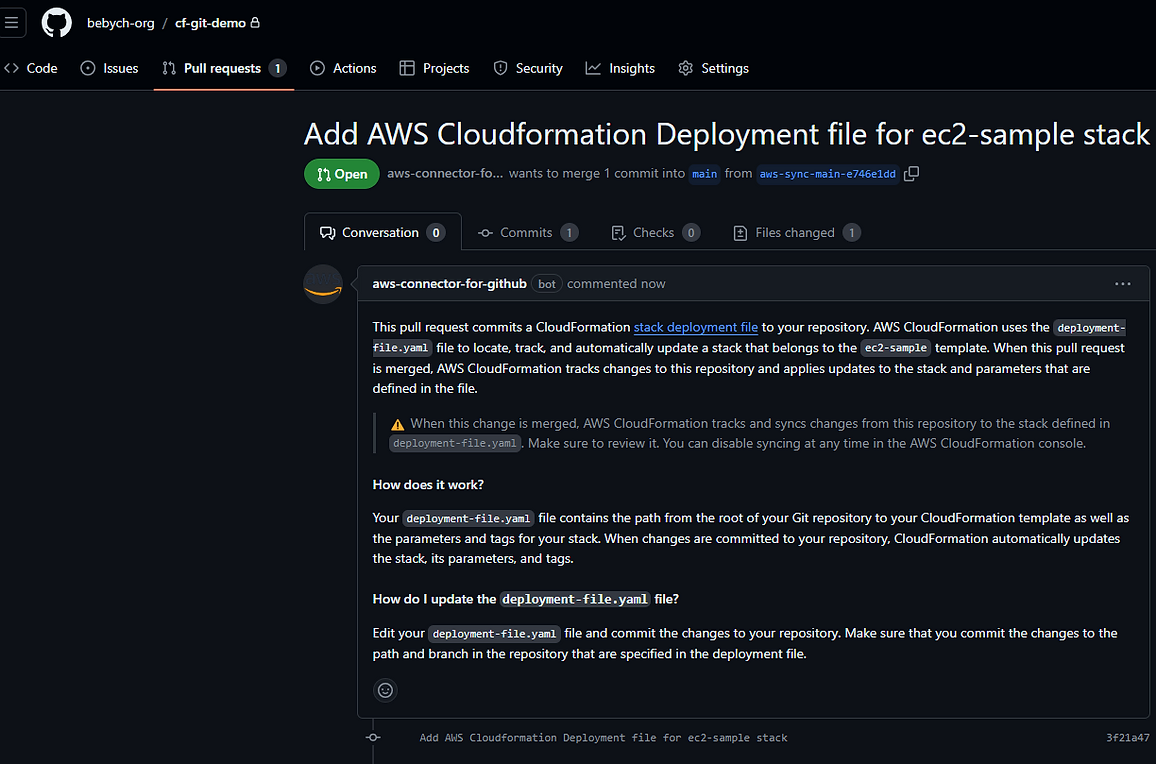Open the hamburger navigation menu
The height and width of the screenshot is (764, 1156).
(12, 23)
